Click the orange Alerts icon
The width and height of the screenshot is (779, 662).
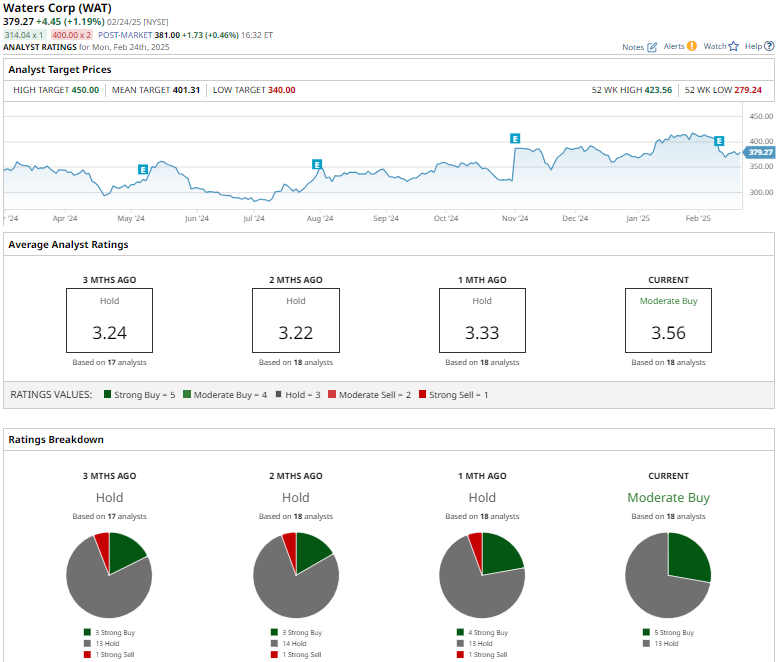691,46
